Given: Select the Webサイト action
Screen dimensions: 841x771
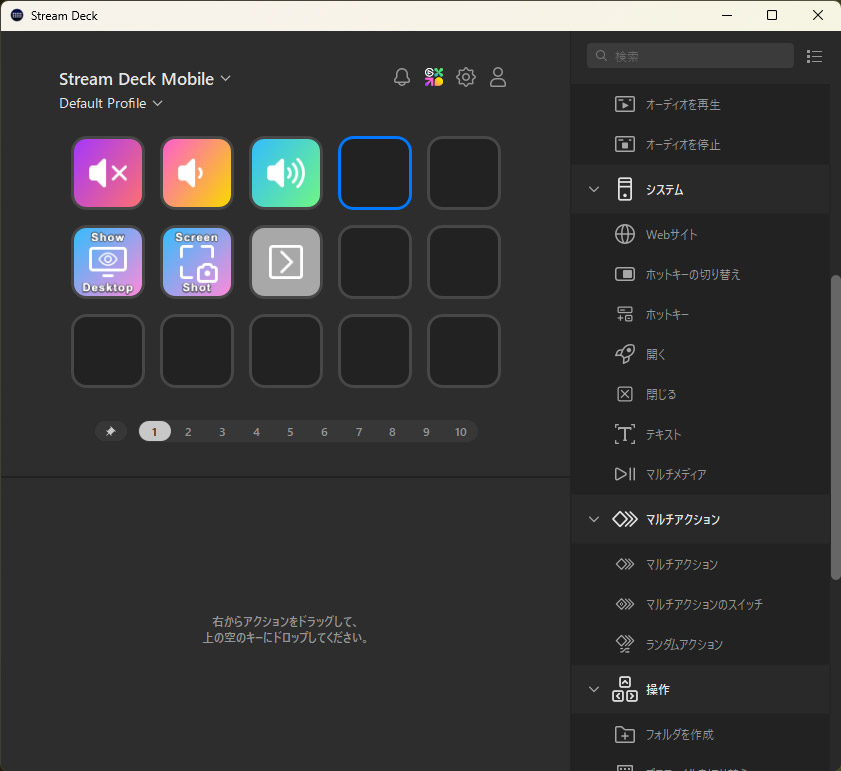Looking at the screenshot, I should pos(700,234).
